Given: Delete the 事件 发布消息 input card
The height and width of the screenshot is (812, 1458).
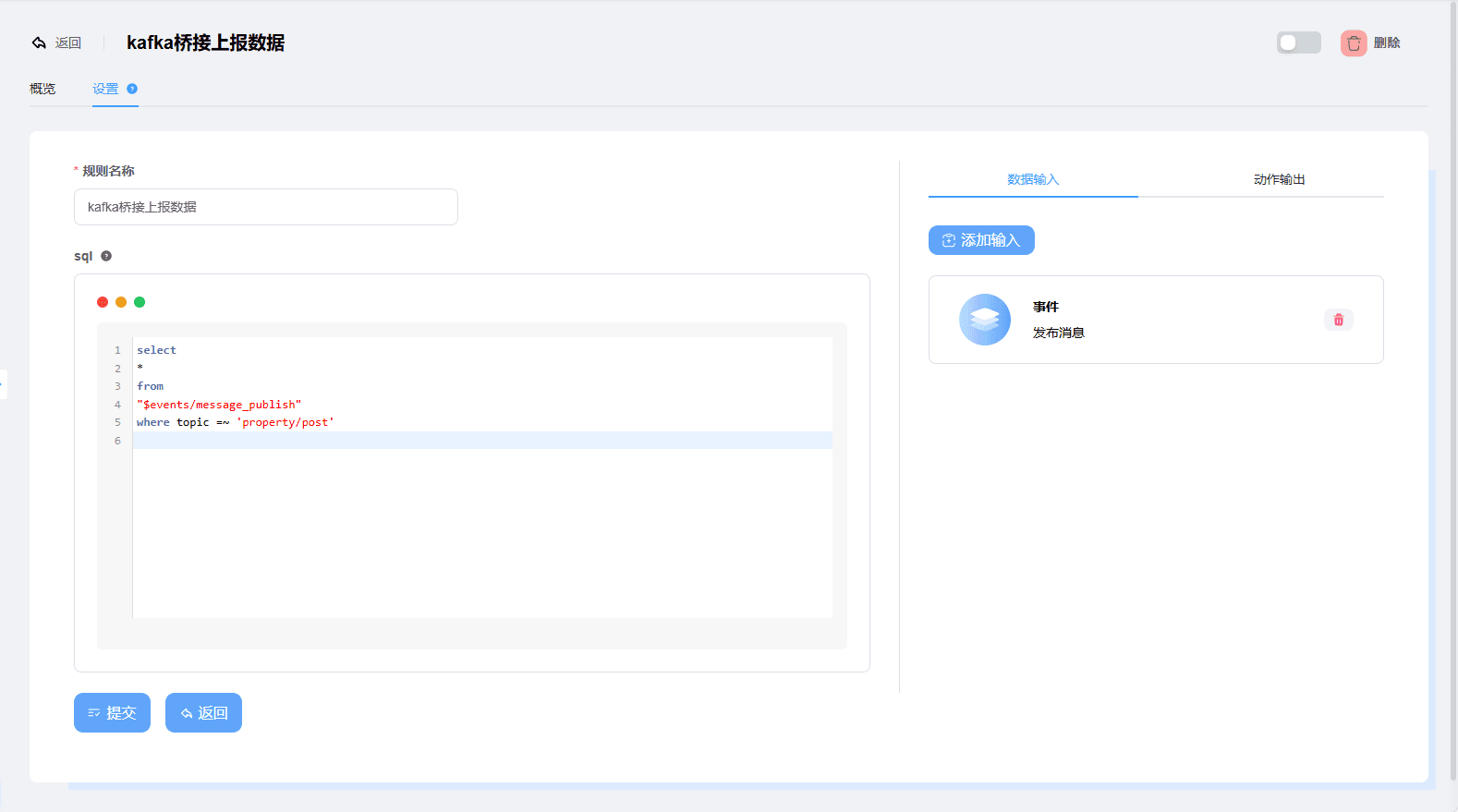Looking at the screenshot, I should point(1339,320).
